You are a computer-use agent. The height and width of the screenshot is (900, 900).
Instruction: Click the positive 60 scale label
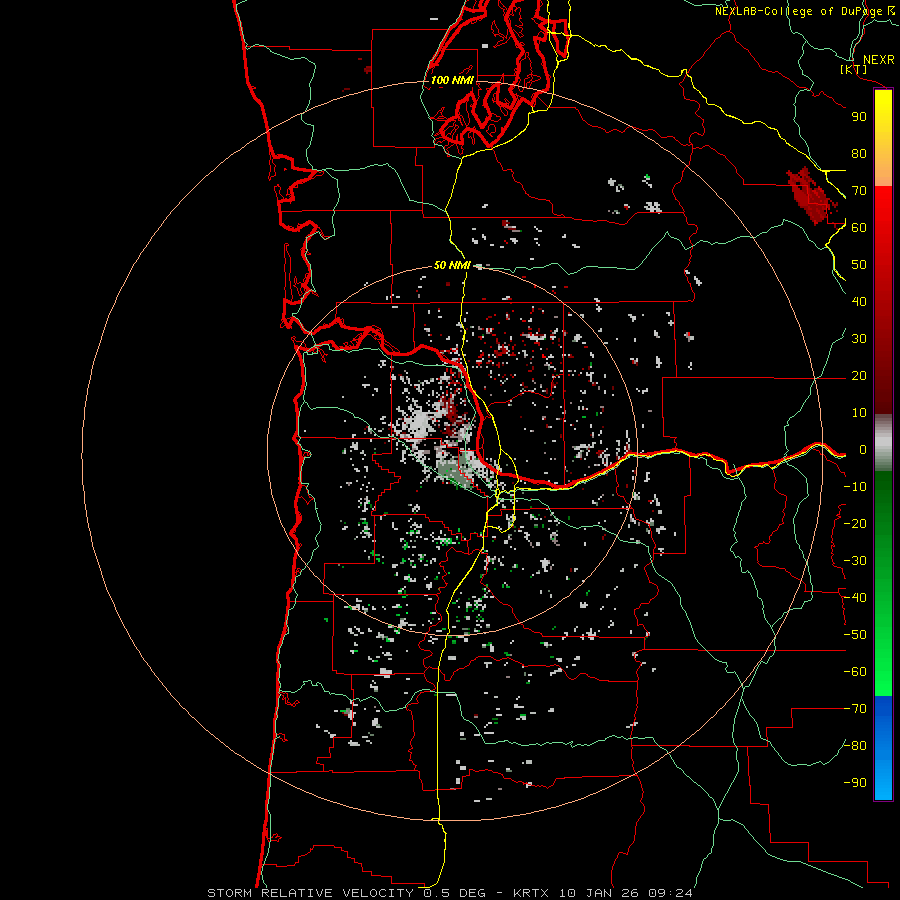click(x=859, y=227)
